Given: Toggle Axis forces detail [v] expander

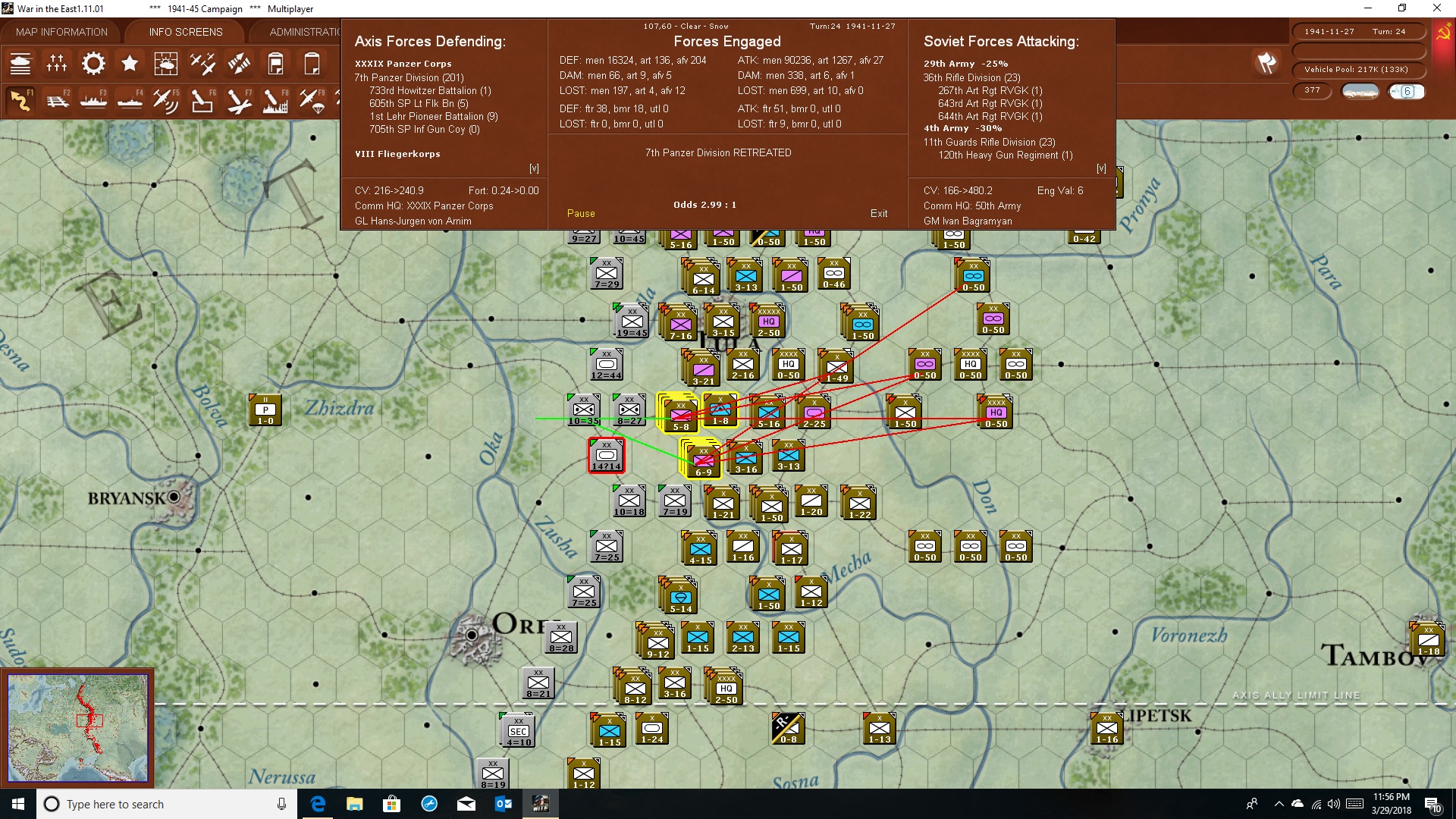Looking at the screenshot, I should 534,168.
